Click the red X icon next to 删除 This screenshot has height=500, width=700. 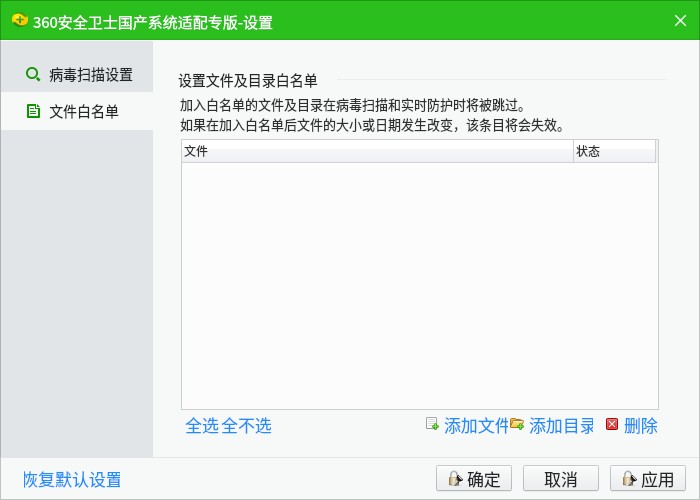click(612, 424)
